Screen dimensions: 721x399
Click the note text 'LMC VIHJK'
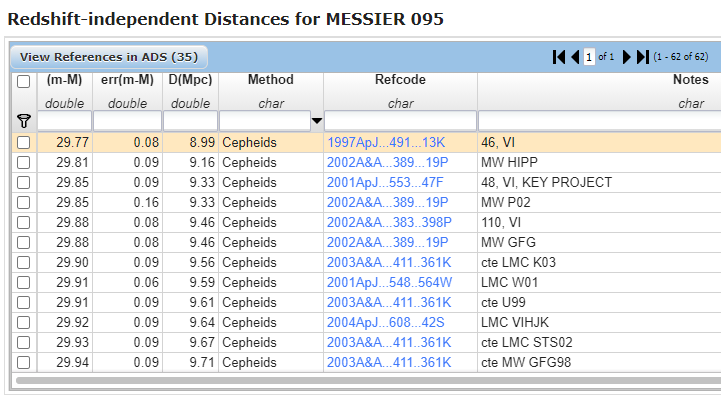click(x=515, y=323)
